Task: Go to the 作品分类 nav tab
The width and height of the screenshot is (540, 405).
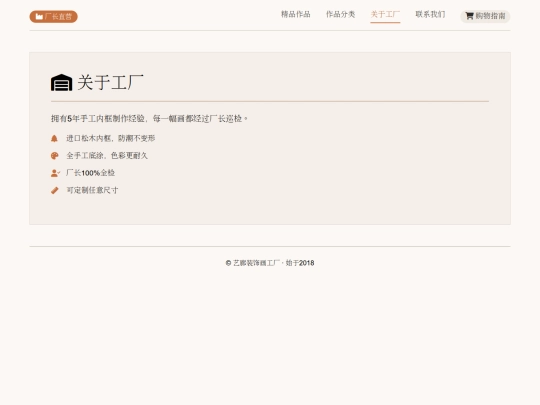Action: point(340,14)
